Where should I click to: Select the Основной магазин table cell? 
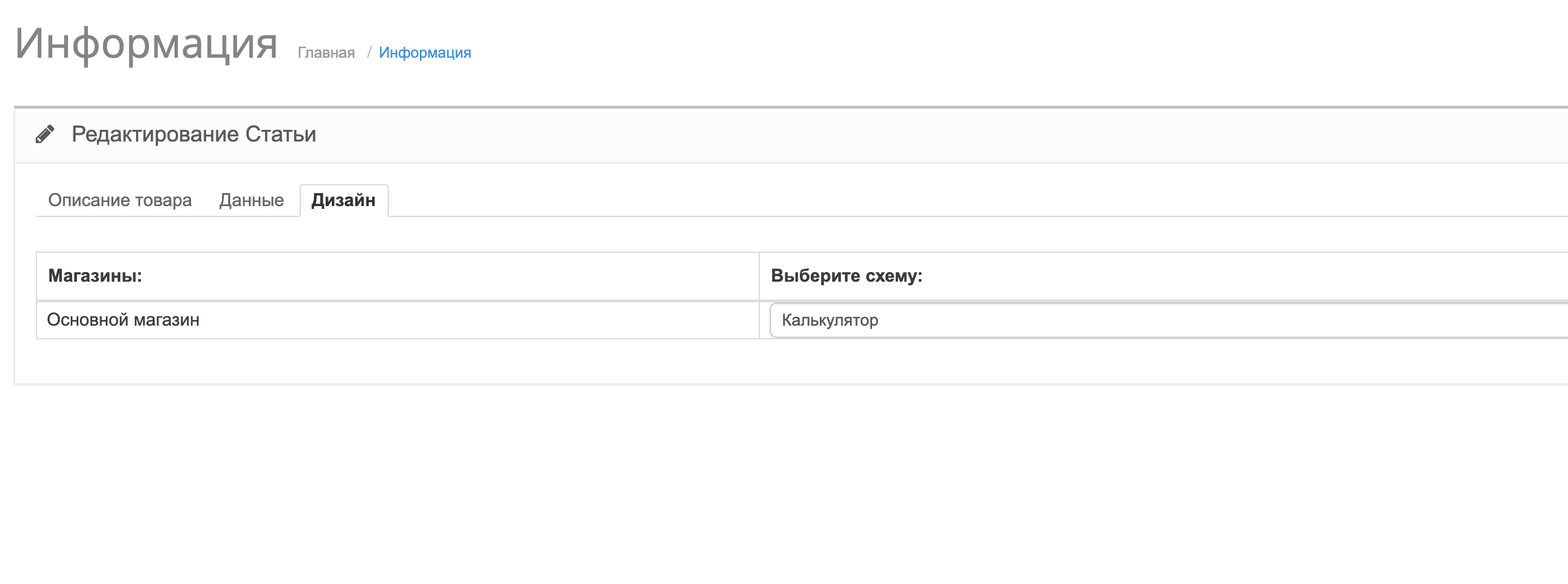pyautogui.click(x=398, y=320)
